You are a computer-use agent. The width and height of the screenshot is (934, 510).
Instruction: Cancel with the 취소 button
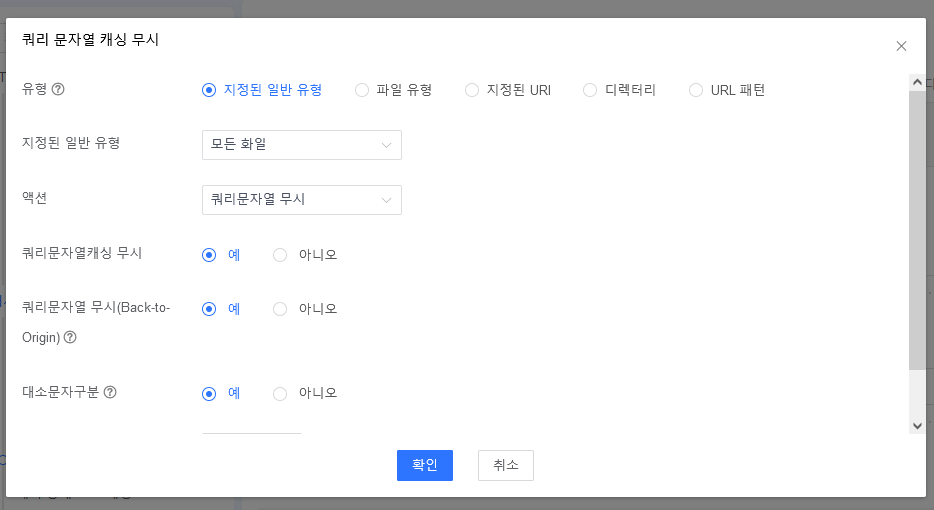pyautogui.click(x=506, y=465)
